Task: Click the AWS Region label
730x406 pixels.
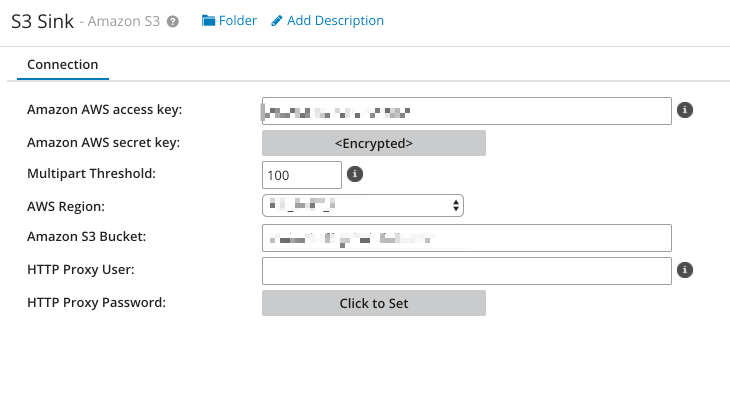Action: pyautogui.click(x=66, y=206)
